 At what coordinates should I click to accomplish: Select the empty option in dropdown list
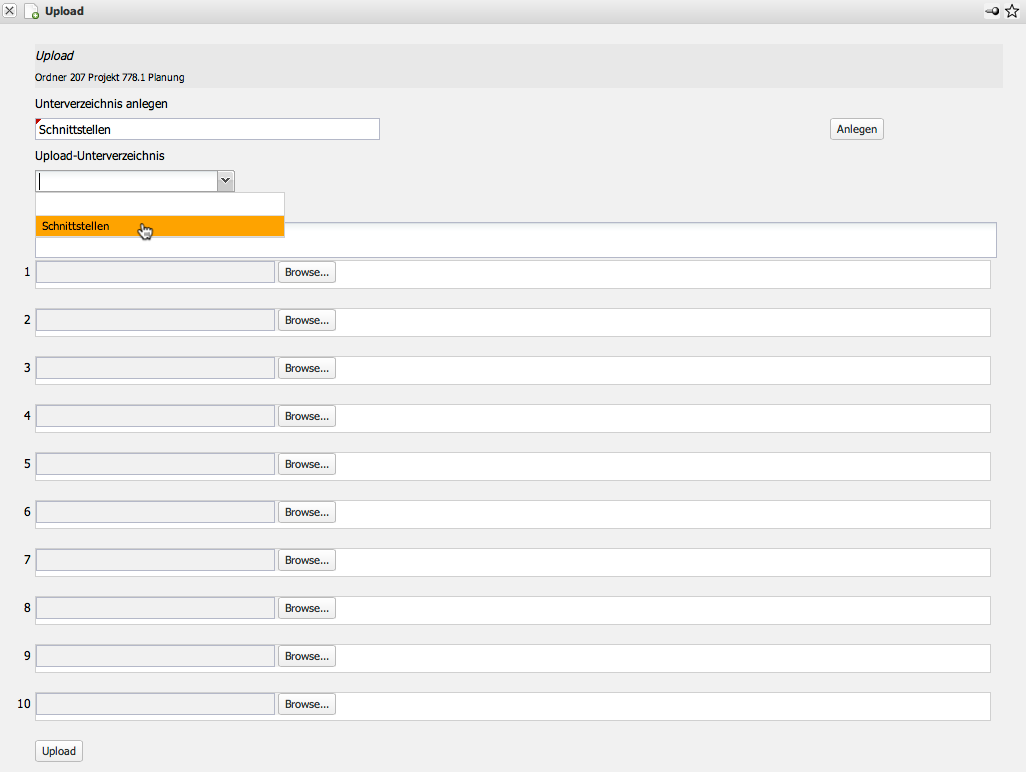pos(160,204)
